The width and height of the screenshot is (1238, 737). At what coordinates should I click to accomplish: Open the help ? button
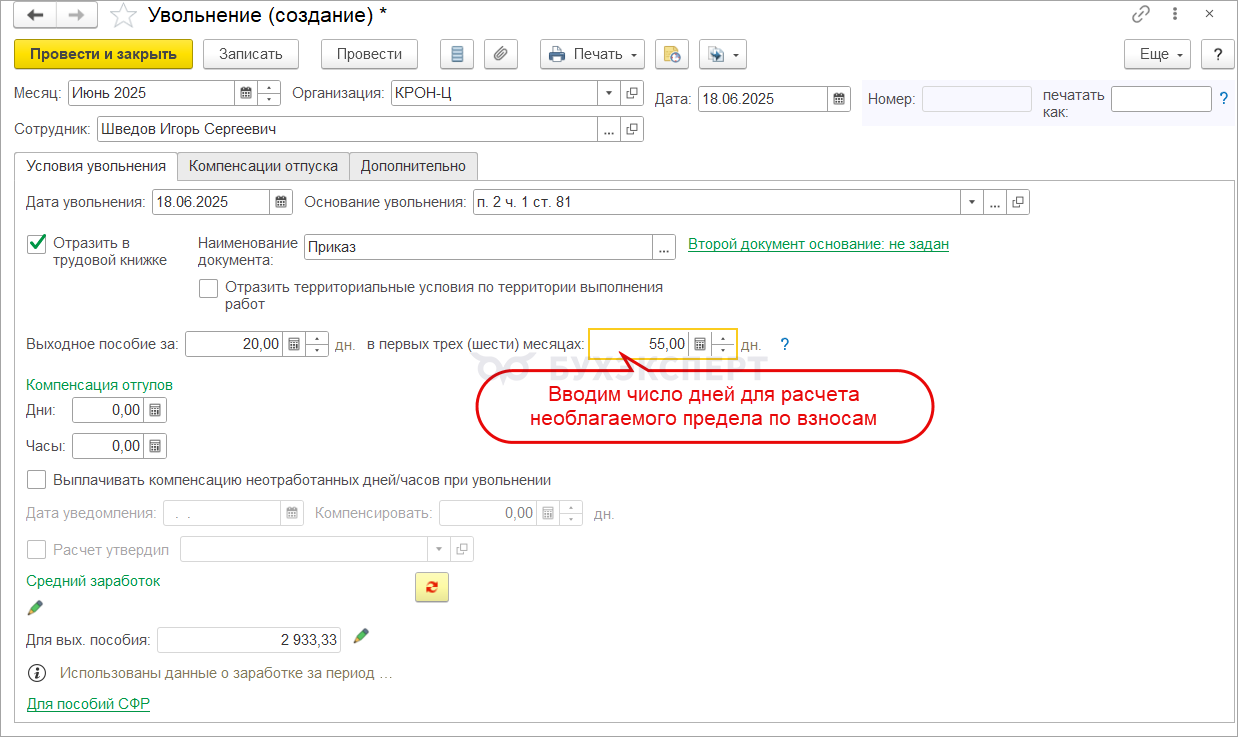click(1217, 54)
